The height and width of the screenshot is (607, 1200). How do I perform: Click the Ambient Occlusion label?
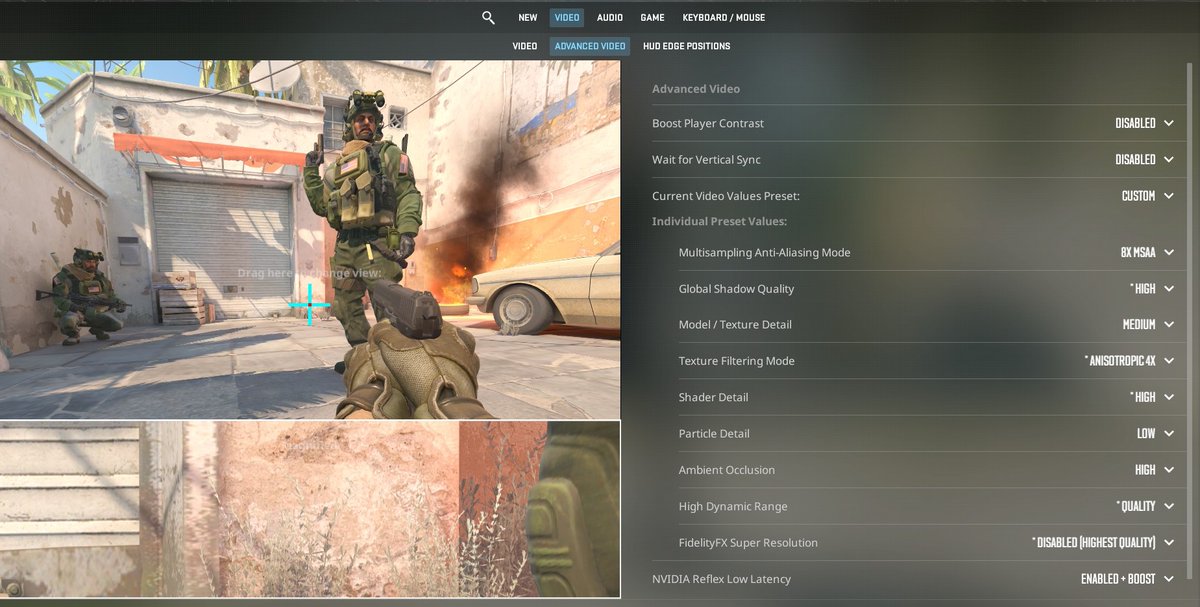point(726,470)
